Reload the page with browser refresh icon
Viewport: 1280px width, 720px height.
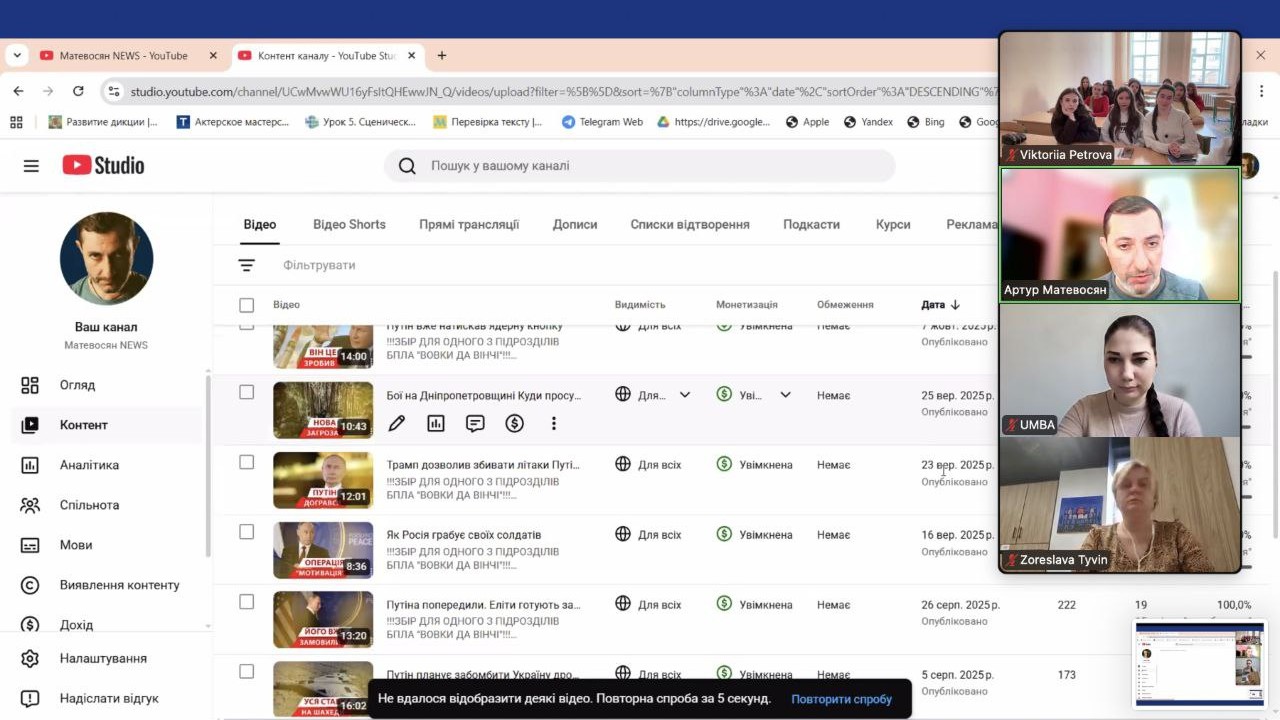(78, 91)
